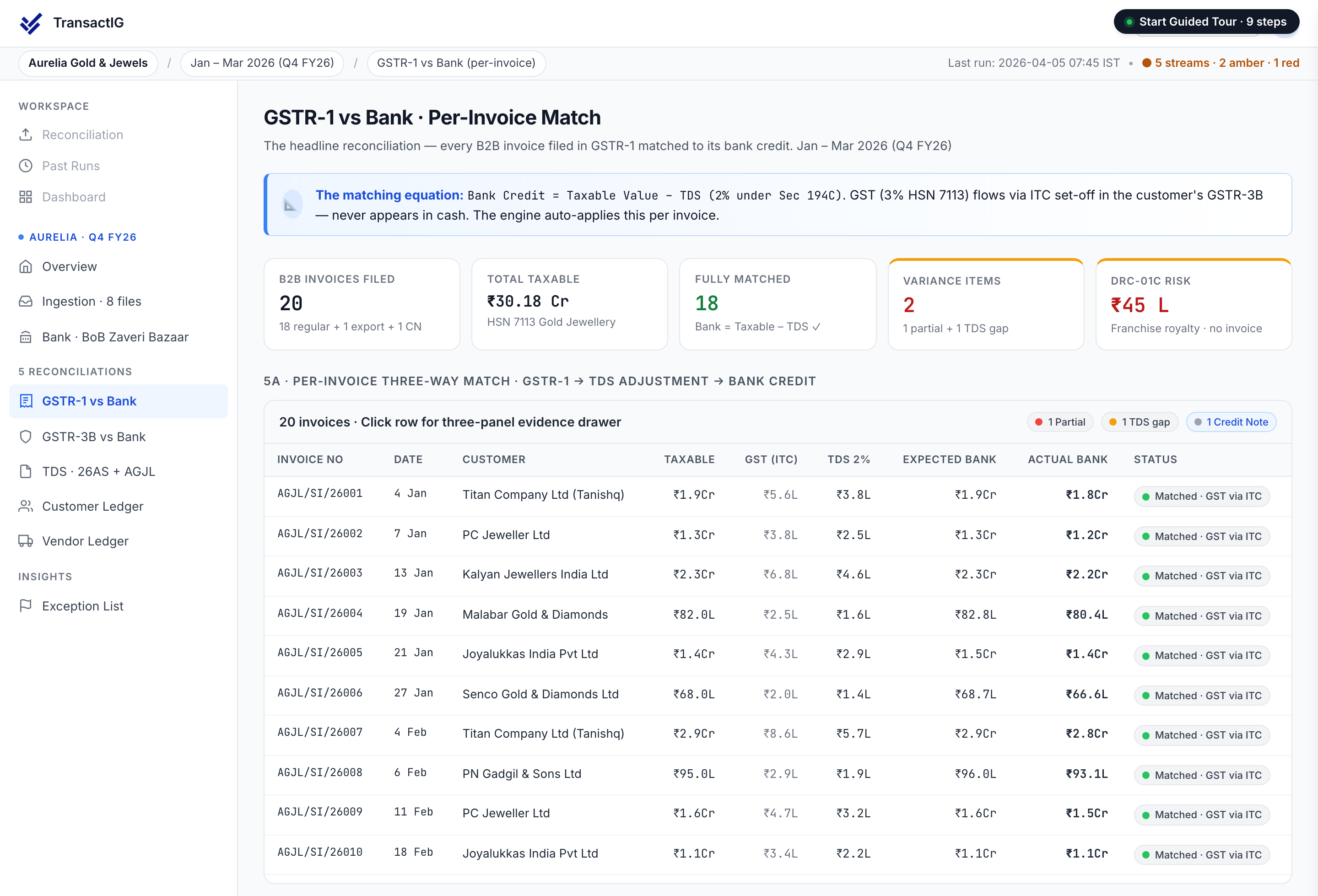
Task: Click the 5 streams status indicator
Action: [x=1221, y=63]
